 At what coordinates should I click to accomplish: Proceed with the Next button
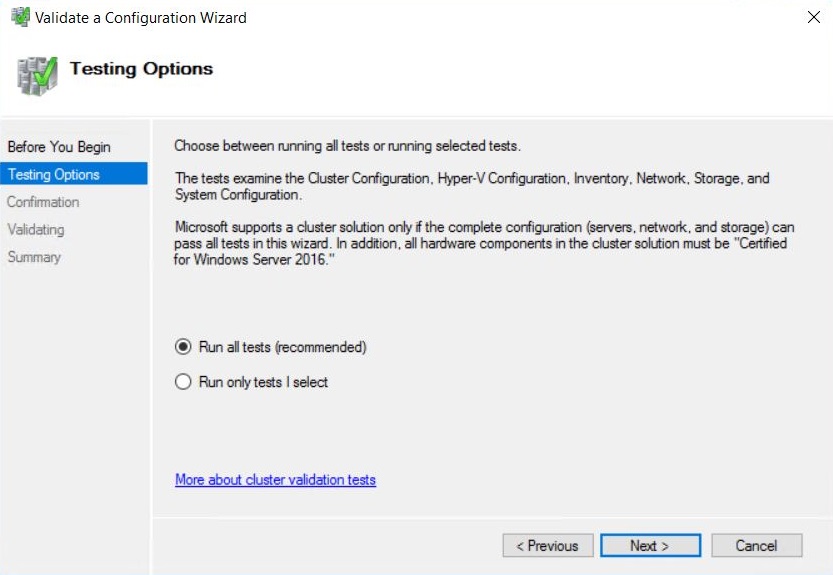pos(650,545)
